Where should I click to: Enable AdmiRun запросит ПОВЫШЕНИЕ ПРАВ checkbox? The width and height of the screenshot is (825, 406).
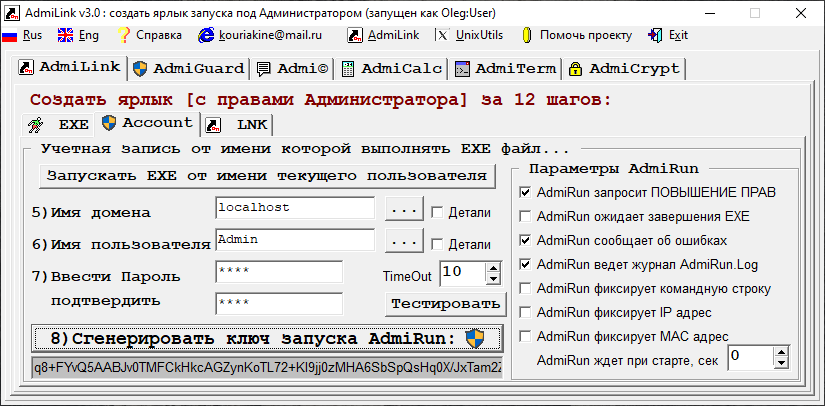525,192
